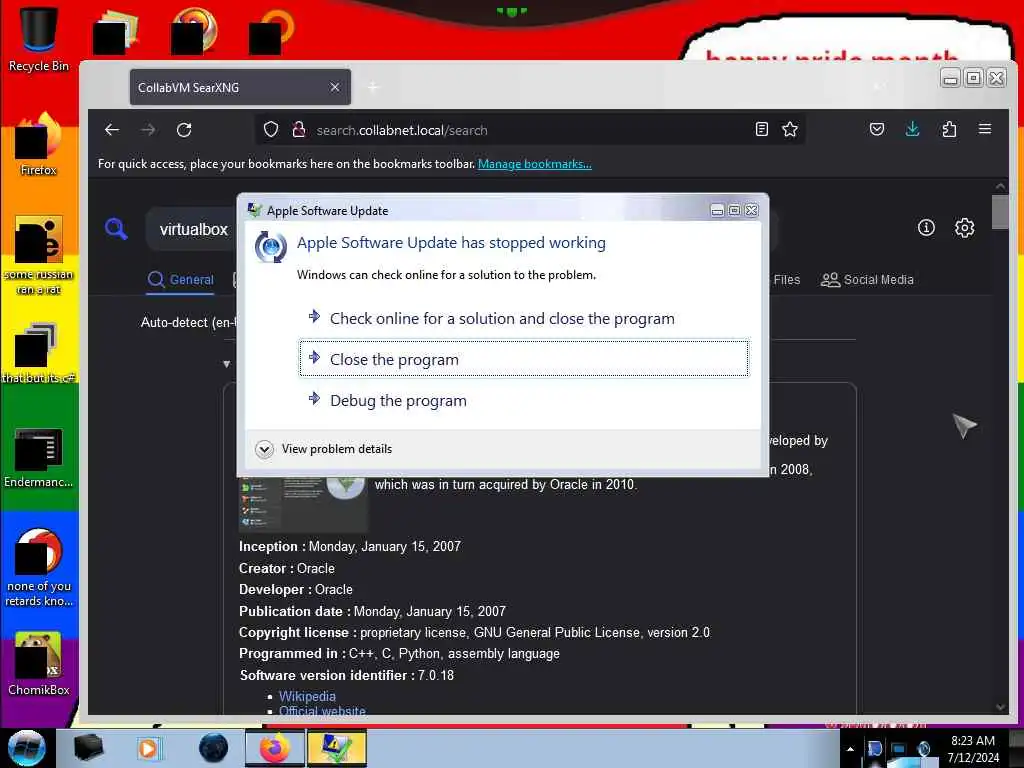Viewport: 1024px width, 768px height.
Task: Click the Manage bookmarks link
Action: click(x=535, y=164)
